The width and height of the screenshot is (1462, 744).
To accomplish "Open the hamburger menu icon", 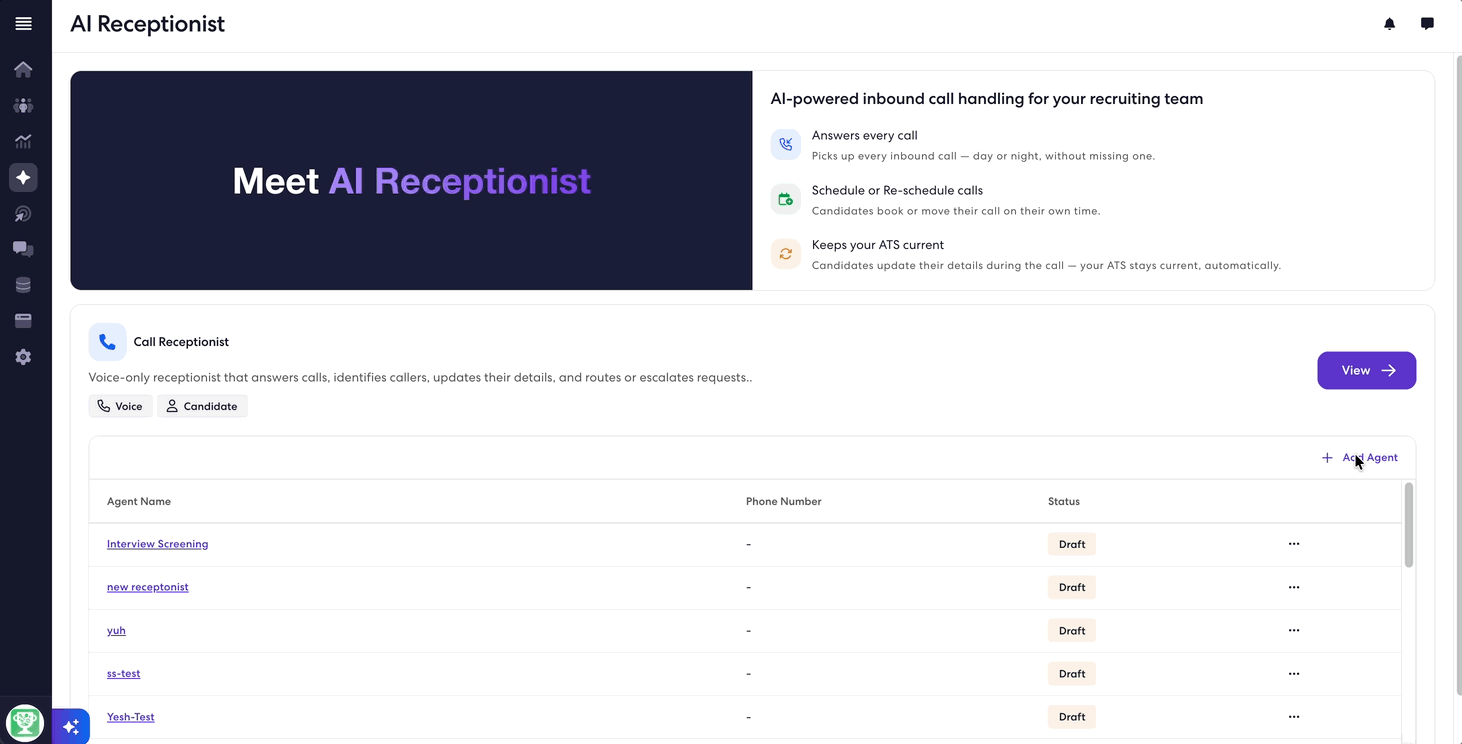I will coord(23,24).
